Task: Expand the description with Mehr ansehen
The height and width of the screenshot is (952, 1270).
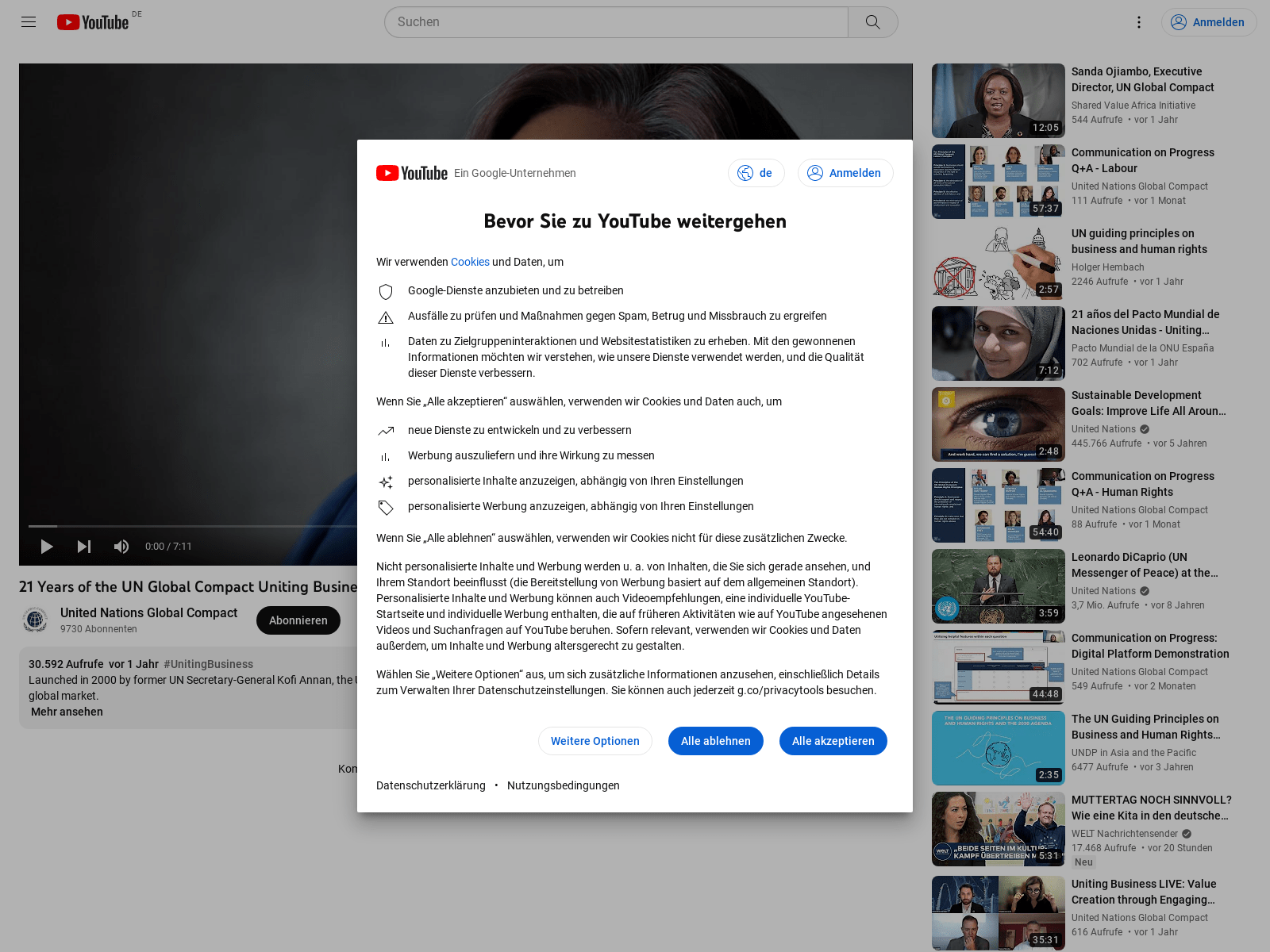Action: tap(67, 712)
